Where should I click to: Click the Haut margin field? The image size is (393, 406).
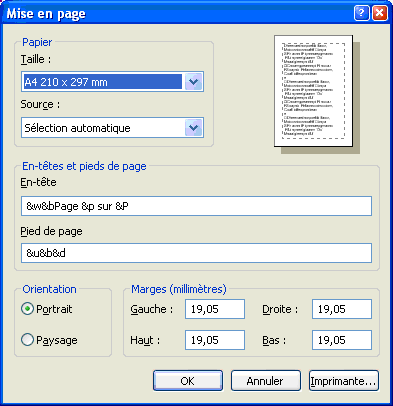click(215, 340)
